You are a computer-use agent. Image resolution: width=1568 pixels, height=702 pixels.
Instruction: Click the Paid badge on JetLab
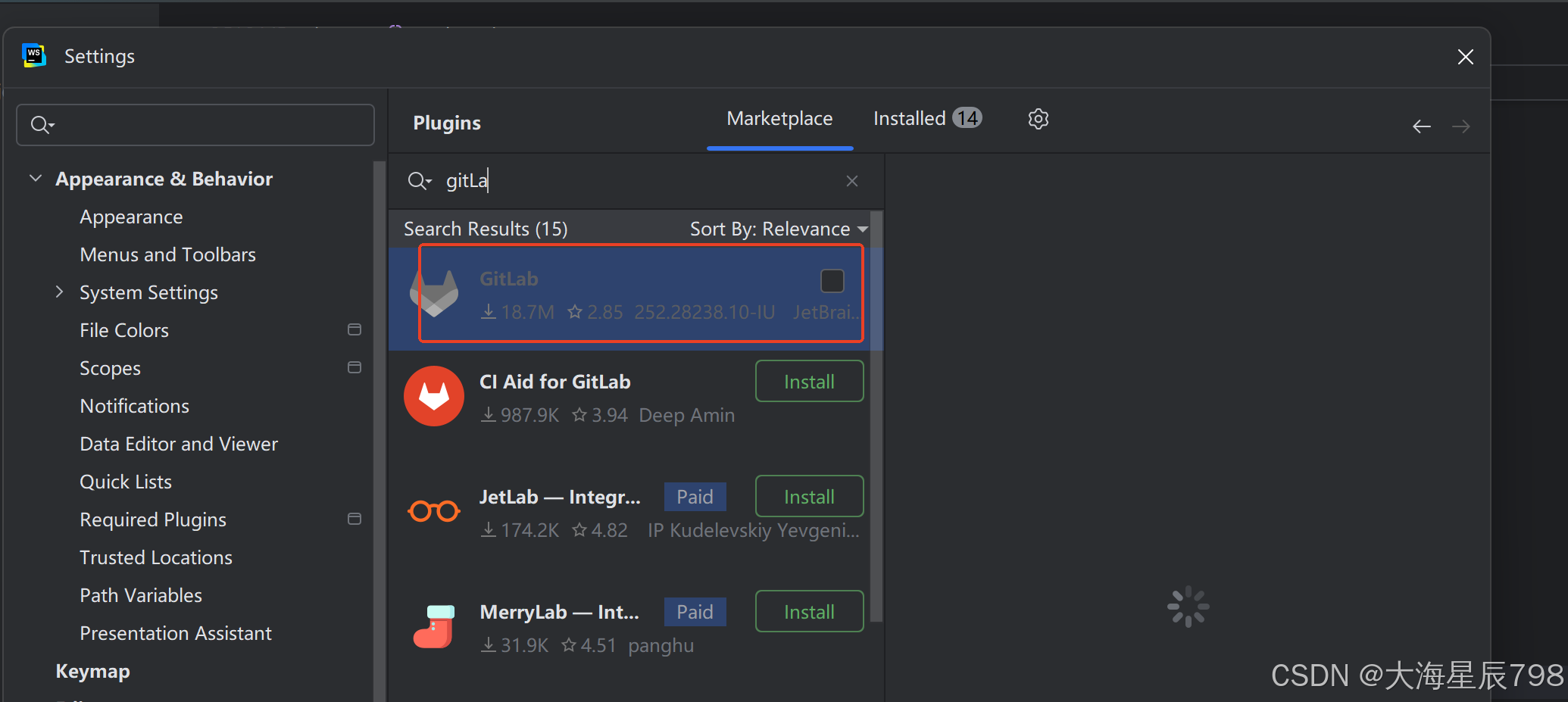click(x=695, y=497)
